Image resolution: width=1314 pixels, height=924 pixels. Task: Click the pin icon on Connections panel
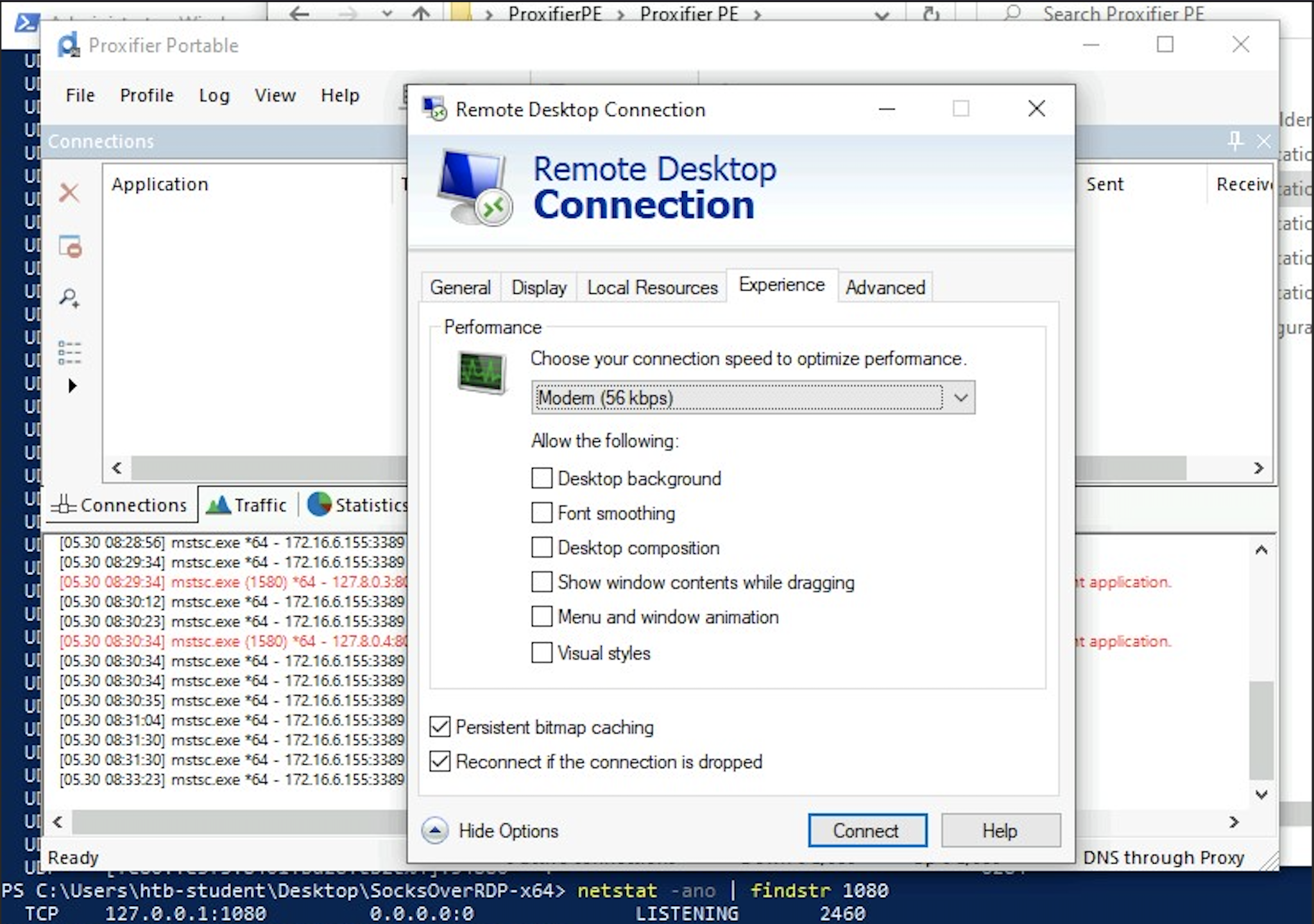click(1235, 141)
